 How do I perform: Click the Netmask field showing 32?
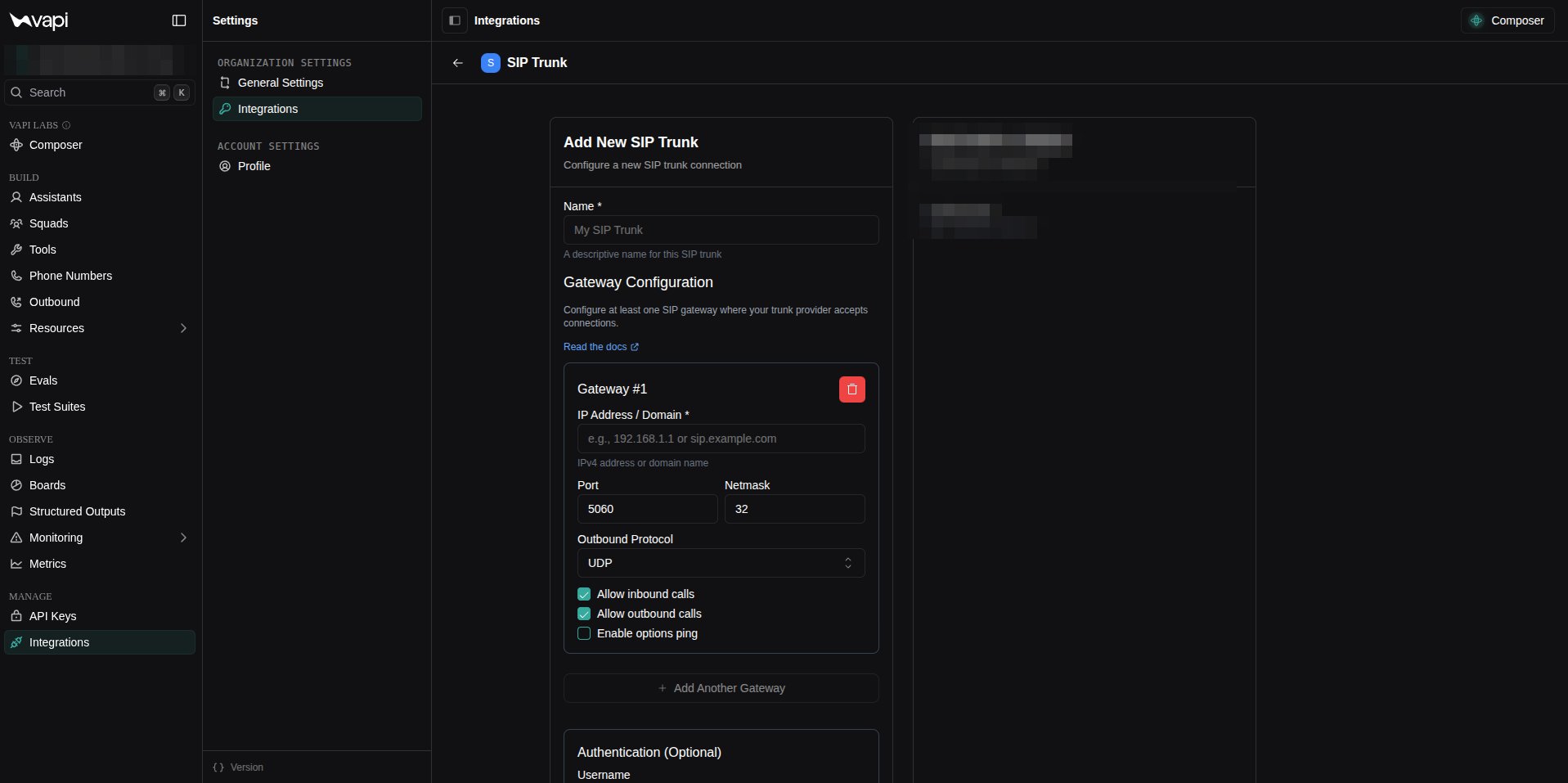pos(794,509)
